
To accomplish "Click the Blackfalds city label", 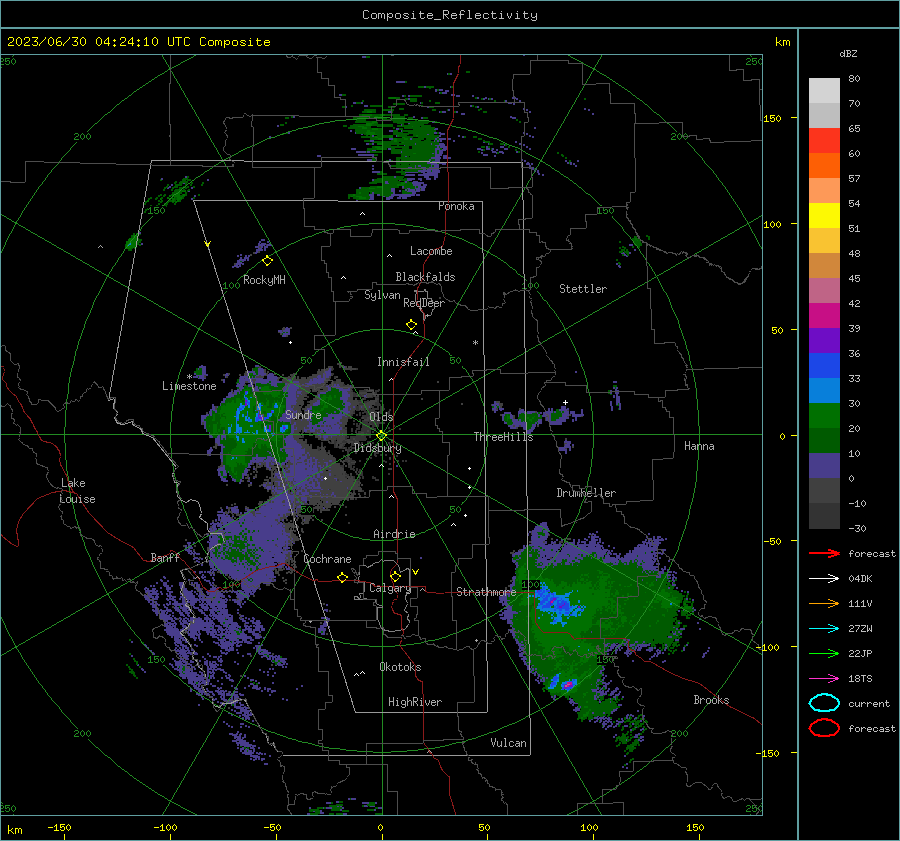I will point(425,277).
